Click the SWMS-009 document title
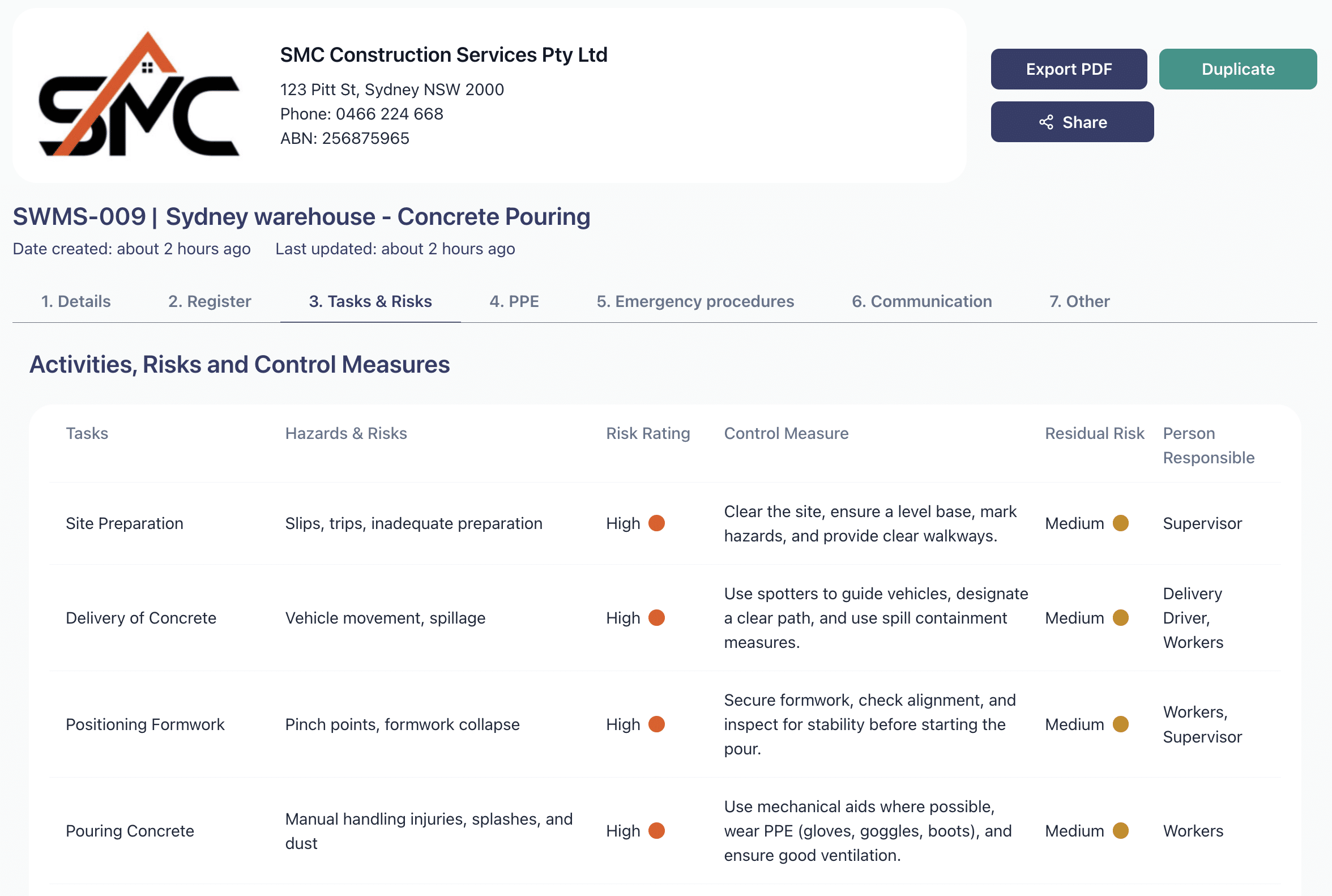 301,216
